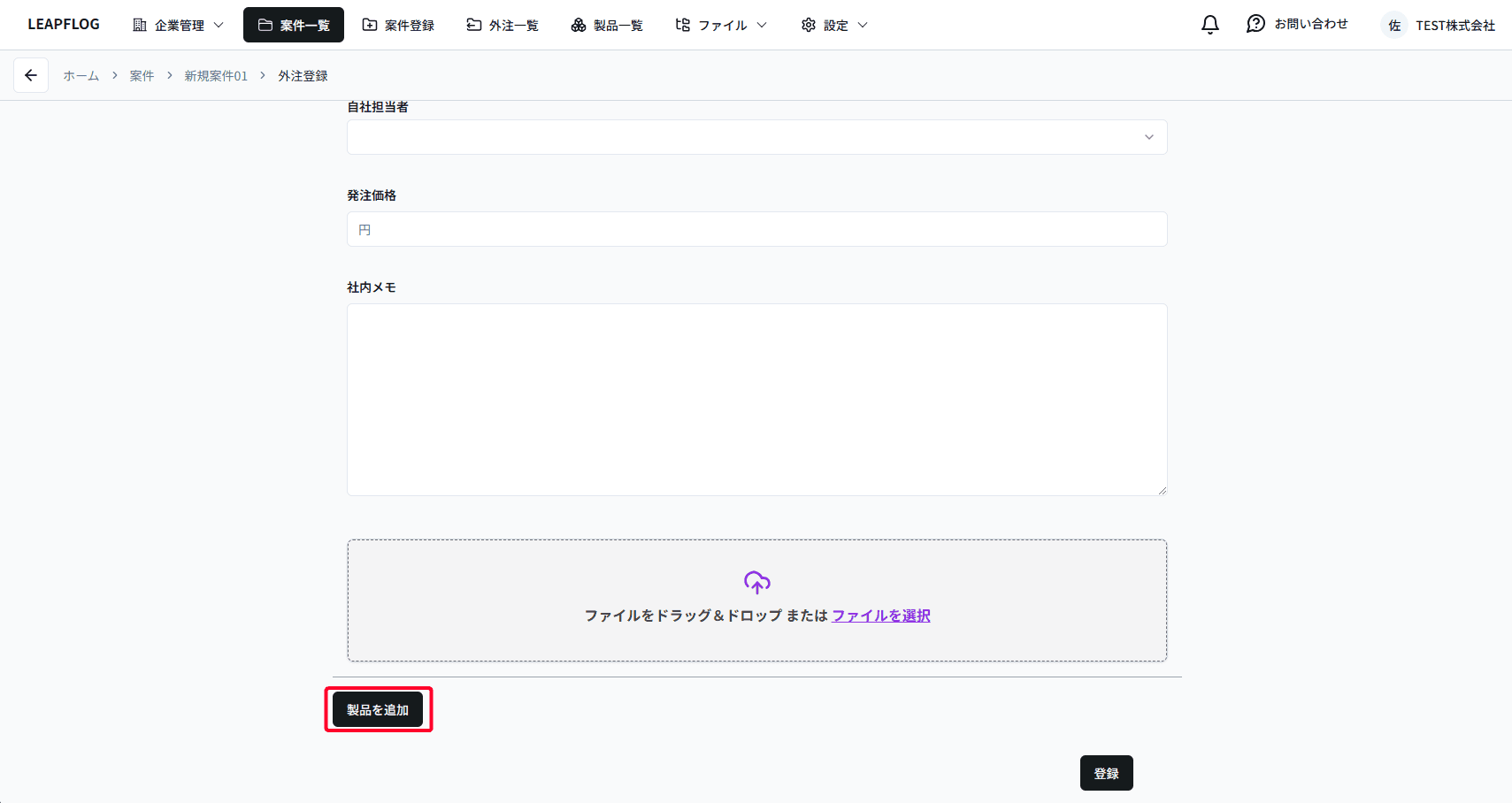The image size is (1512, 803).
Task: Click the back arrow button
Action: tap(31, 75)
